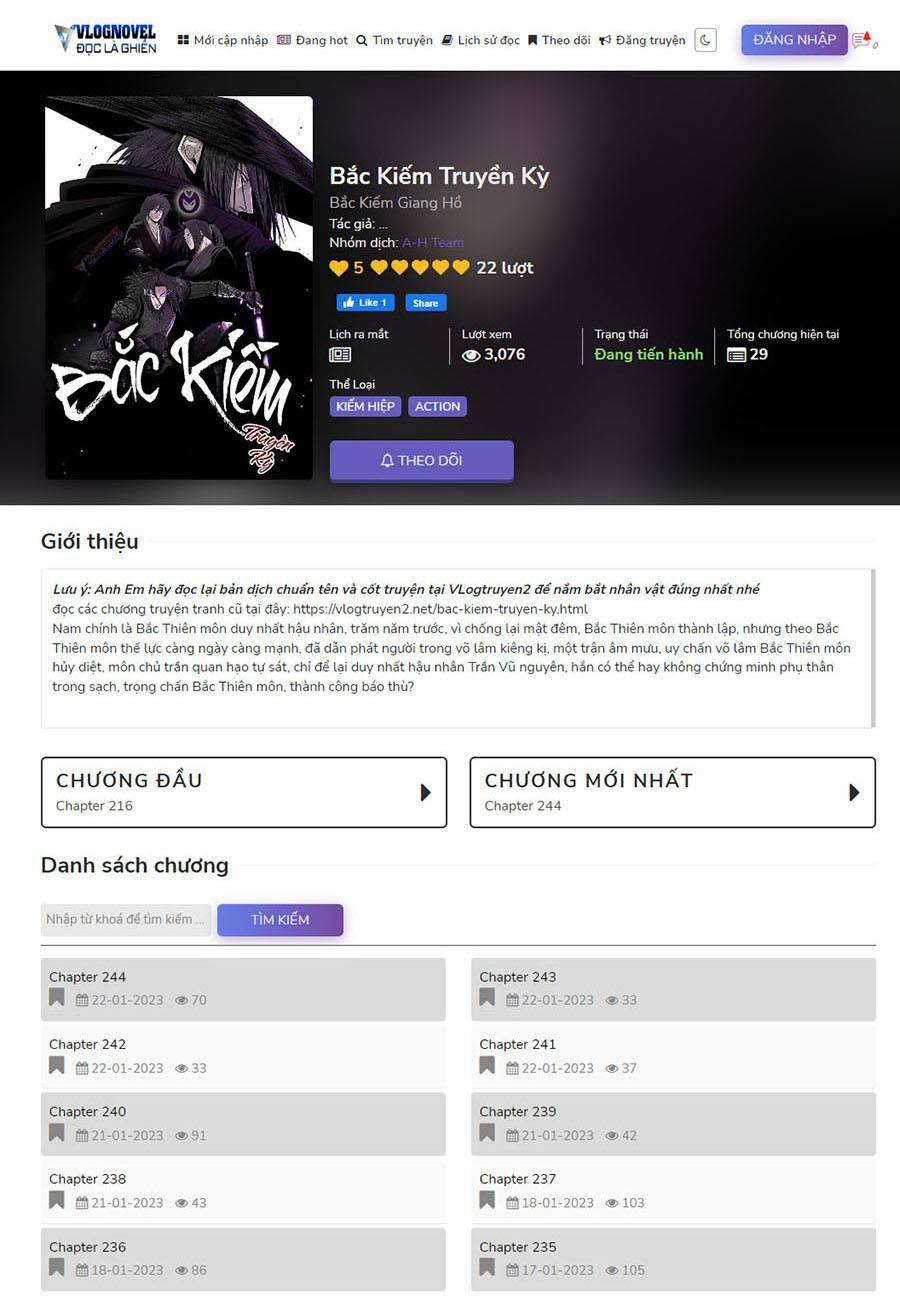Select the KIẾM HIỆP genre tag
The image size is (900, 1296).
pyautogui.click(x=366, y=406)
